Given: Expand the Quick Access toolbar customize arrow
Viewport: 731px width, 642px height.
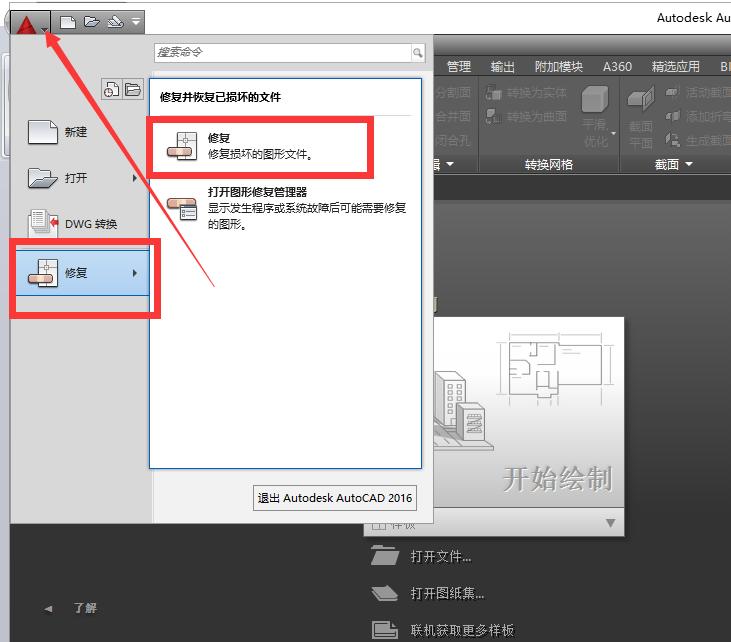Looking at the screenshot, I should point(136,22).
